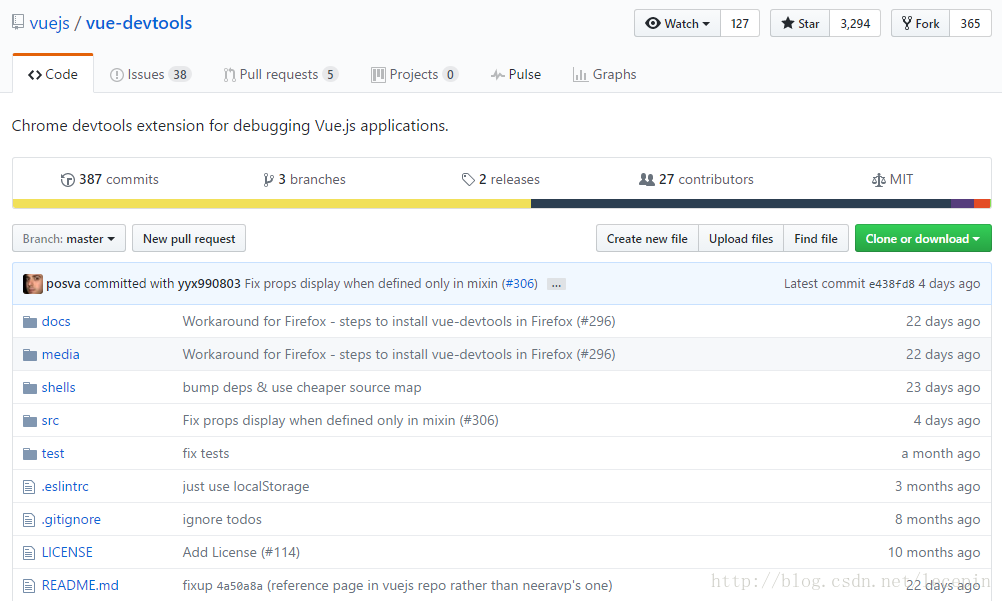Open the posva author link
The width and height of the screenshot is (1002, 601).
coord(63,284)
